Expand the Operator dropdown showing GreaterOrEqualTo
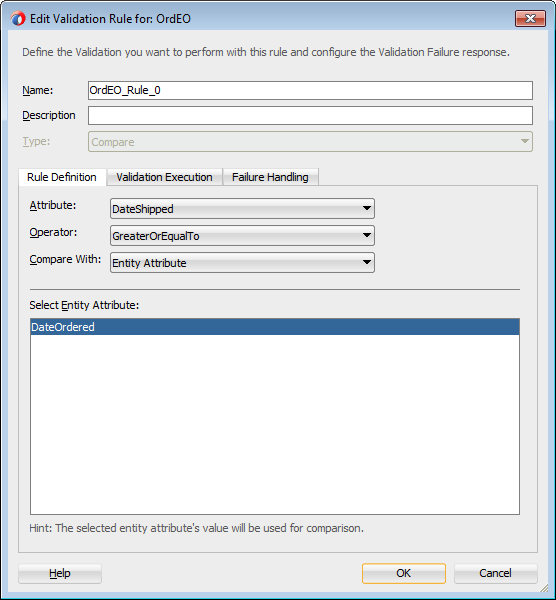 pos(242,235)
